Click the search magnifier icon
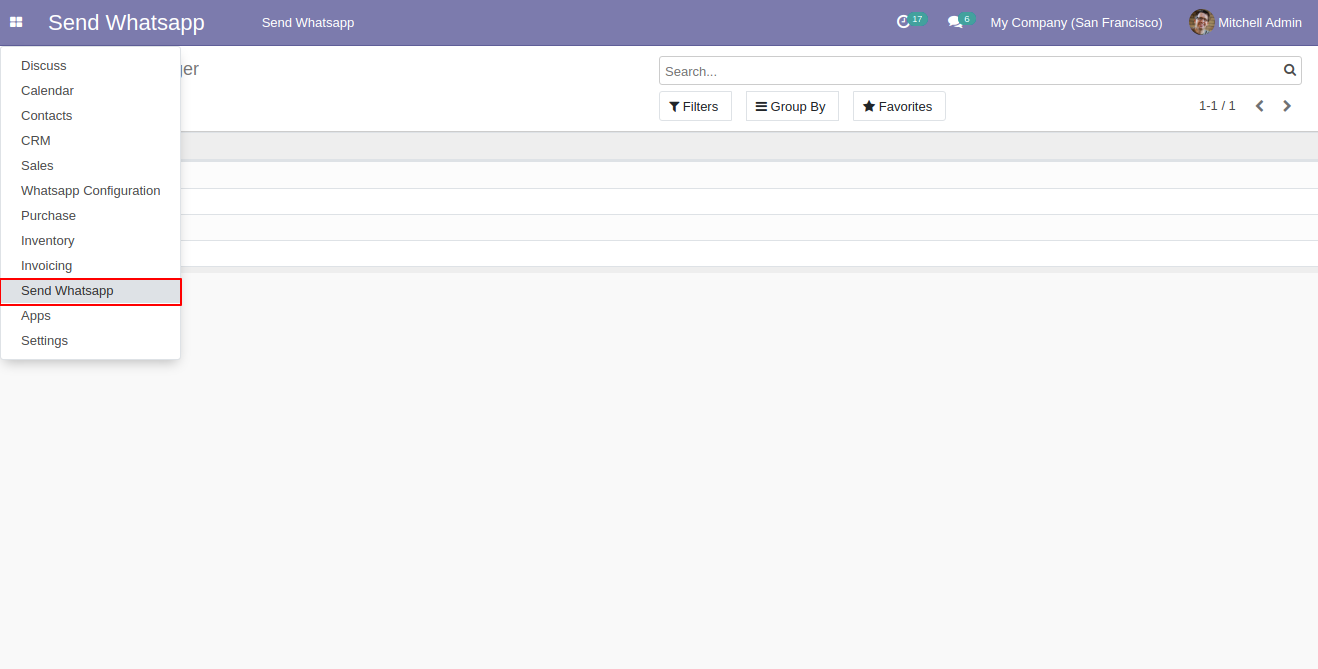The width and height of the screenshot is (1318, 669). (1290, 70)
